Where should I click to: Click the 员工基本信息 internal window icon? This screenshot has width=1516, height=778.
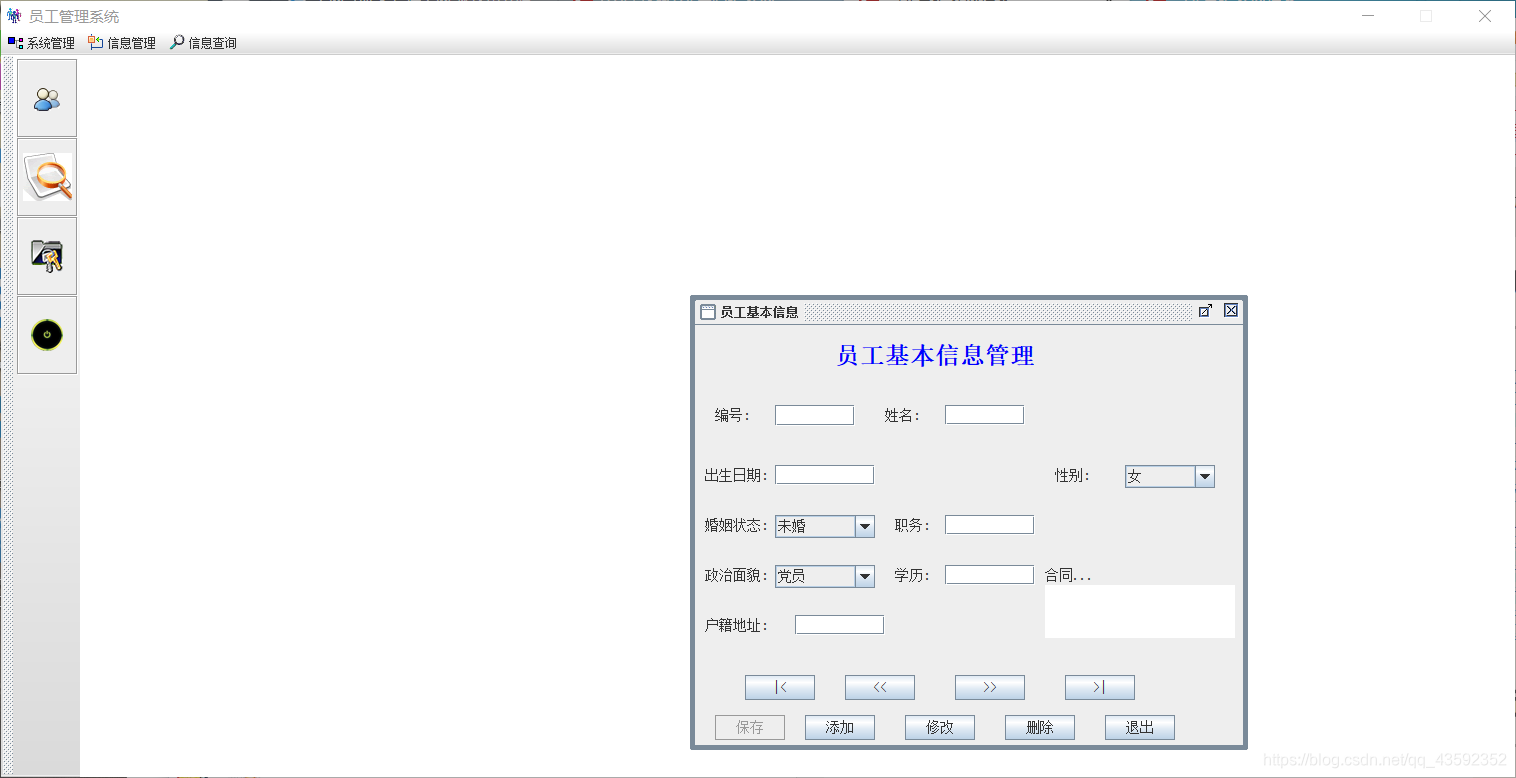click(x=708, y=312)
